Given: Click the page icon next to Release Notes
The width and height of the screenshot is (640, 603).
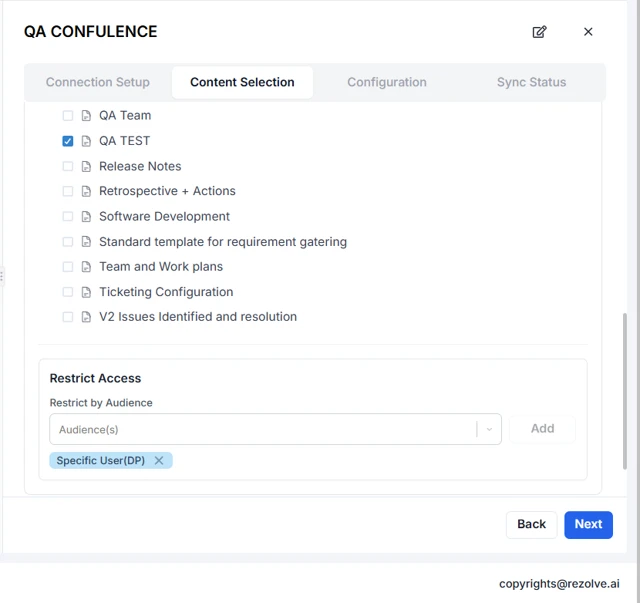Looking at the screenshot, I should 86,166.
